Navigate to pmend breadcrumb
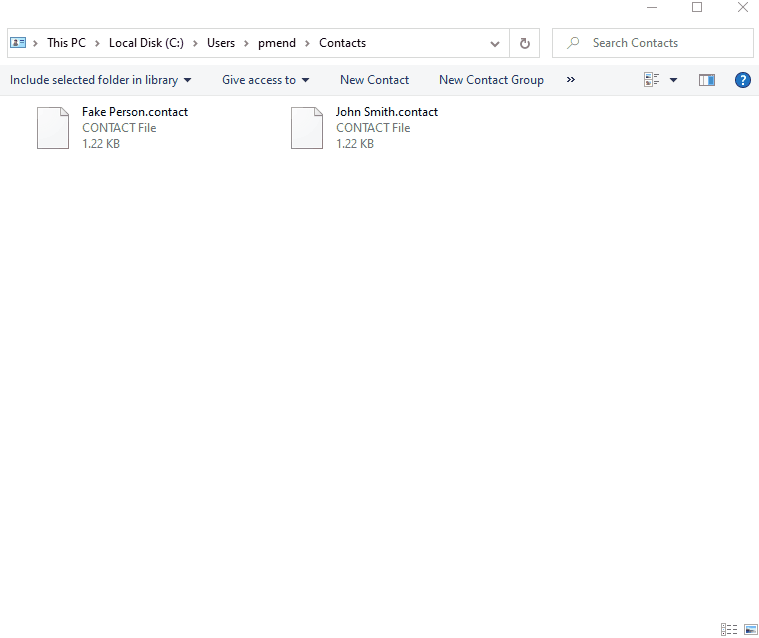 (276, 43)
